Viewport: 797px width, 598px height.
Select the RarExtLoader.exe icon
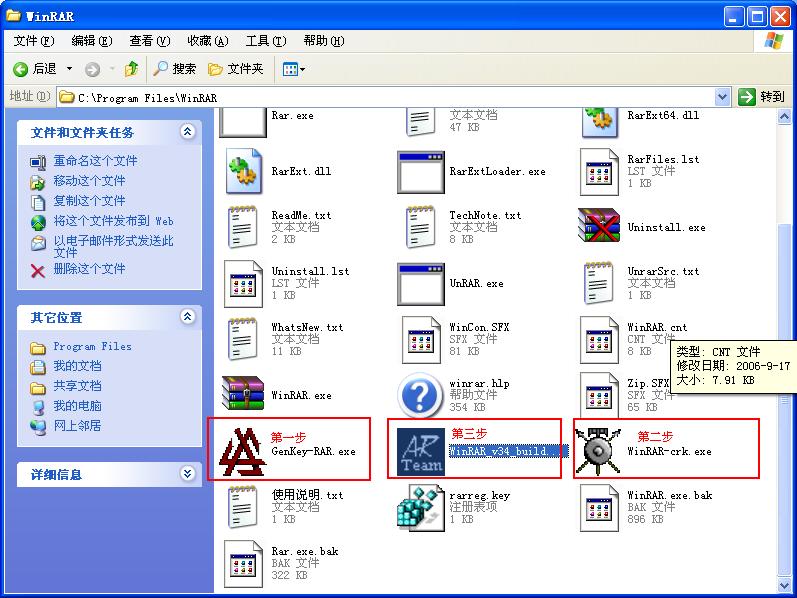click(421, 172)
